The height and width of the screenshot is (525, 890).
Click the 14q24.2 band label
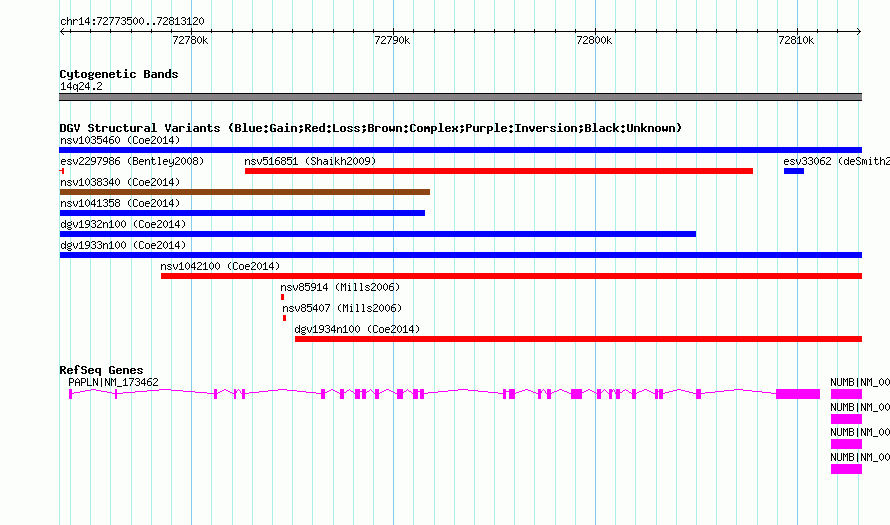coord(81,86)
